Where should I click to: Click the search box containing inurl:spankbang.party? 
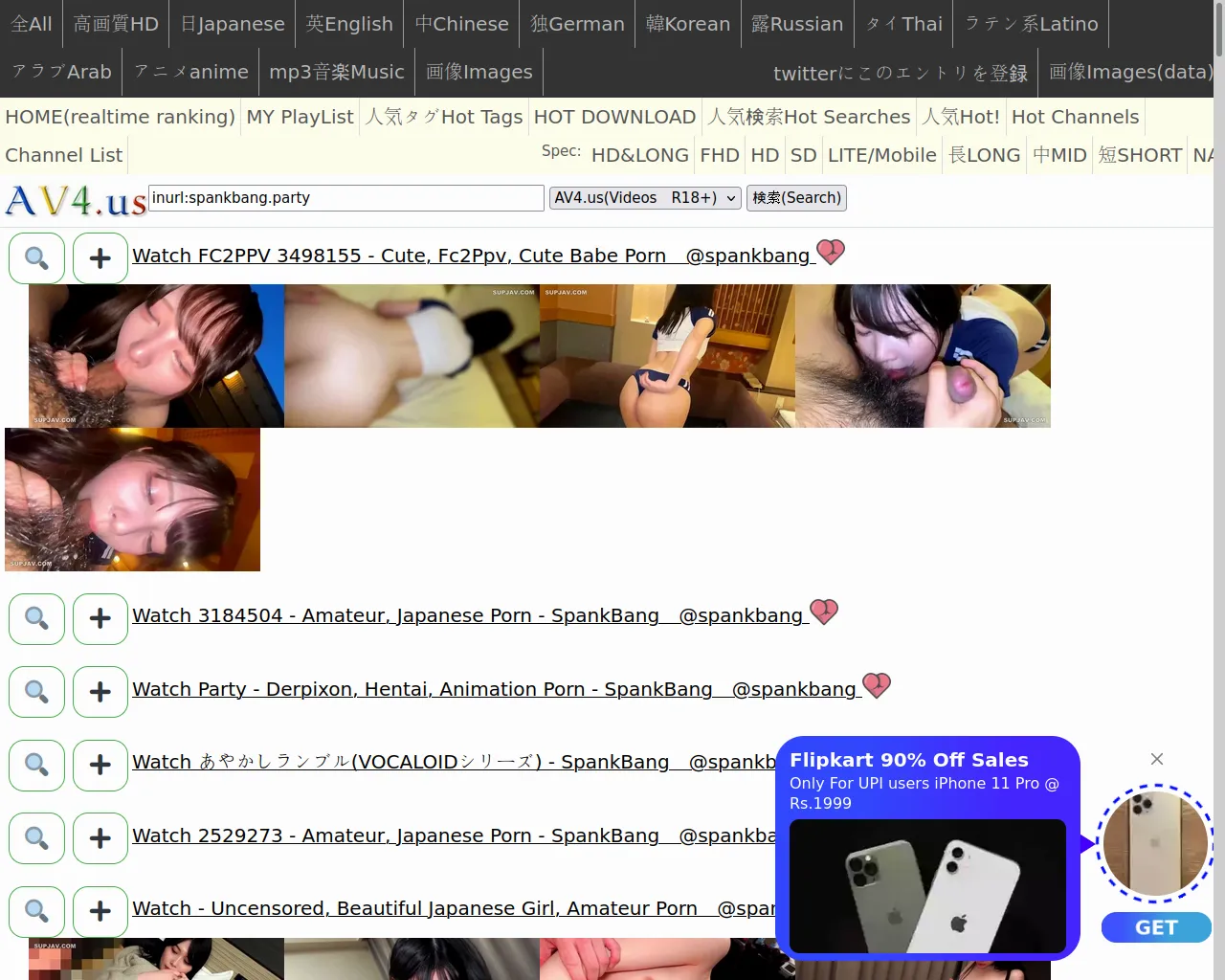[346, 198]
